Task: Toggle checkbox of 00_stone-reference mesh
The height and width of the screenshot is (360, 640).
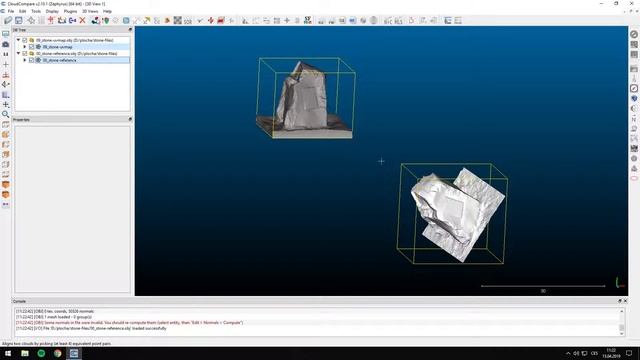Action: pyautogui.click(x=31, y=60)
